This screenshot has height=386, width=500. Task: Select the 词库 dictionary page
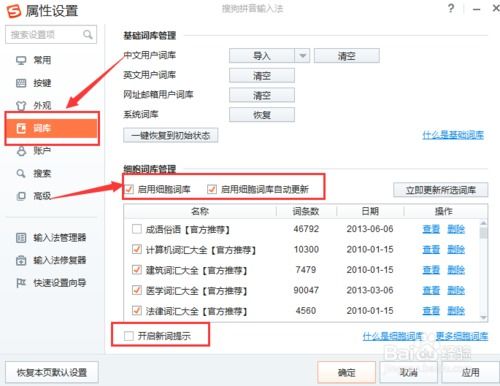(x=52, y=128)
